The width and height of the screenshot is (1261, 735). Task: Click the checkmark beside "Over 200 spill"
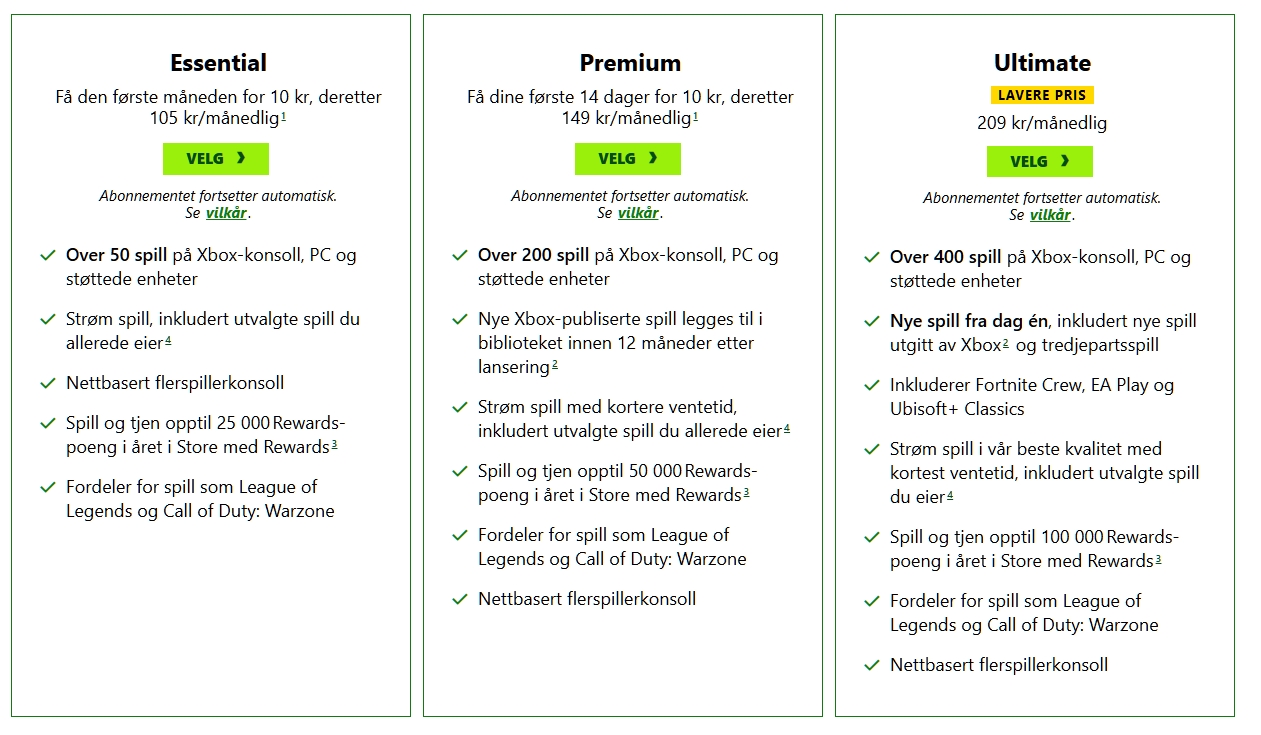[459, 255]
